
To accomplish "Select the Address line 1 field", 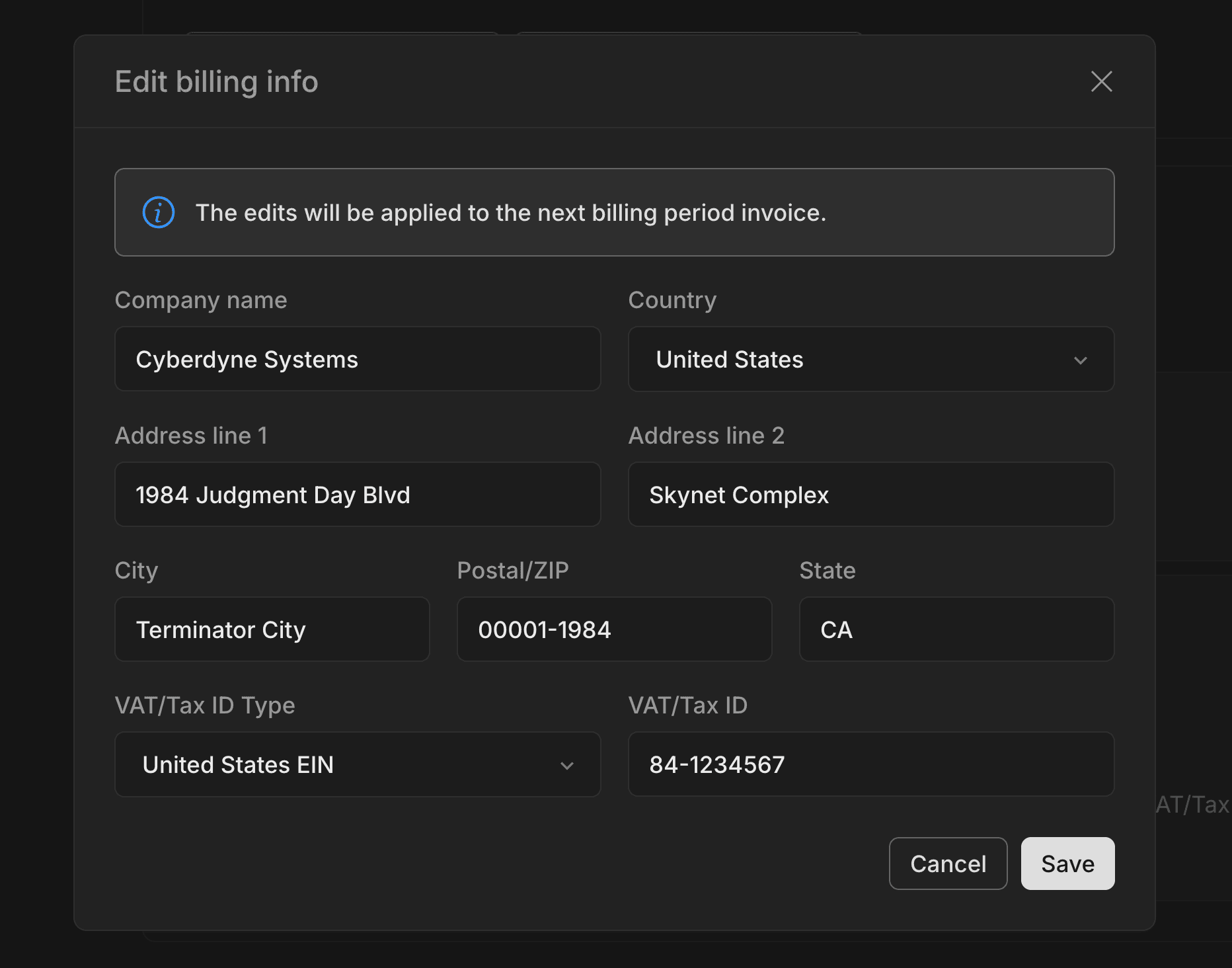I will click(x=357, y=495).
